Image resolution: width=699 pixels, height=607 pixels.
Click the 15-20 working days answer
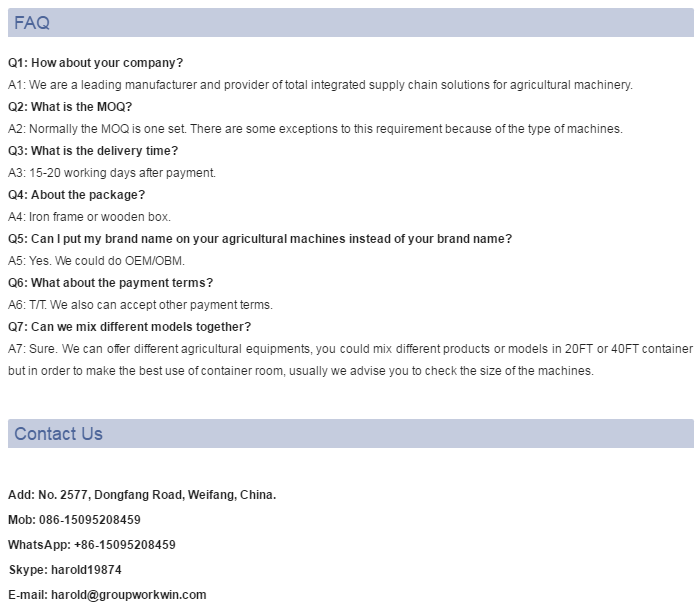[x=112, y=173]
